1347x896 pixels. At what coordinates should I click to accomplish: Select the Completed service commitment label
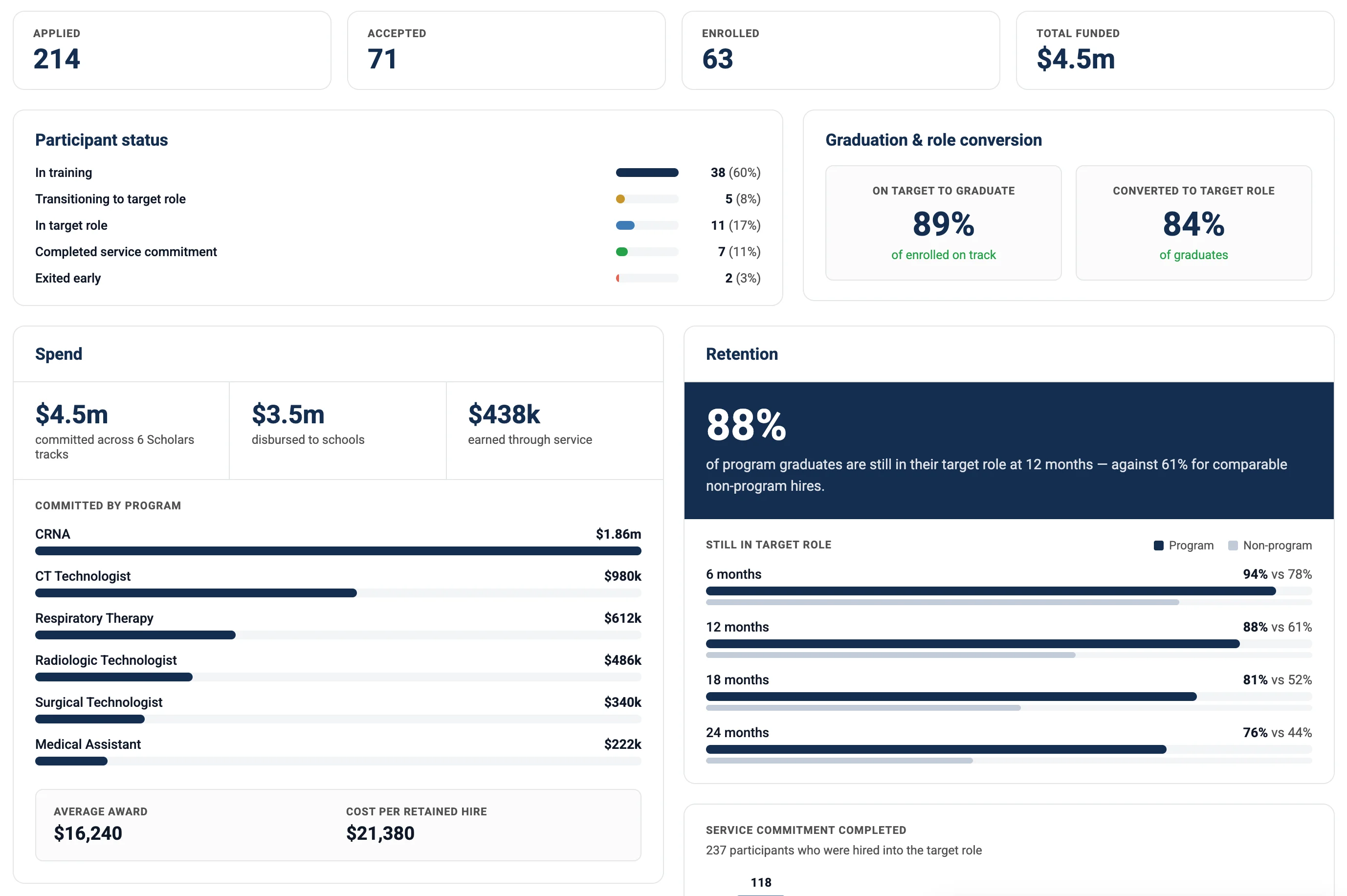[126, 251]
